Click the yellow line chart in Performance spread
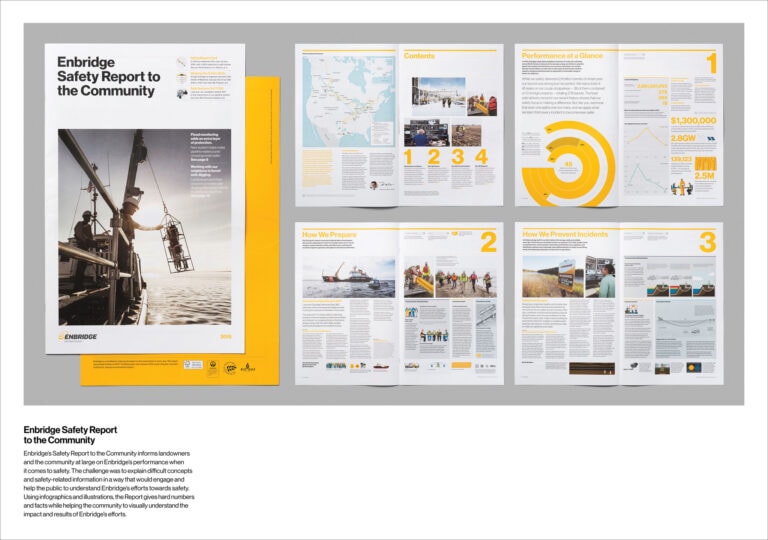The height and width of the screenshot is (540, 768). (646, 137)
